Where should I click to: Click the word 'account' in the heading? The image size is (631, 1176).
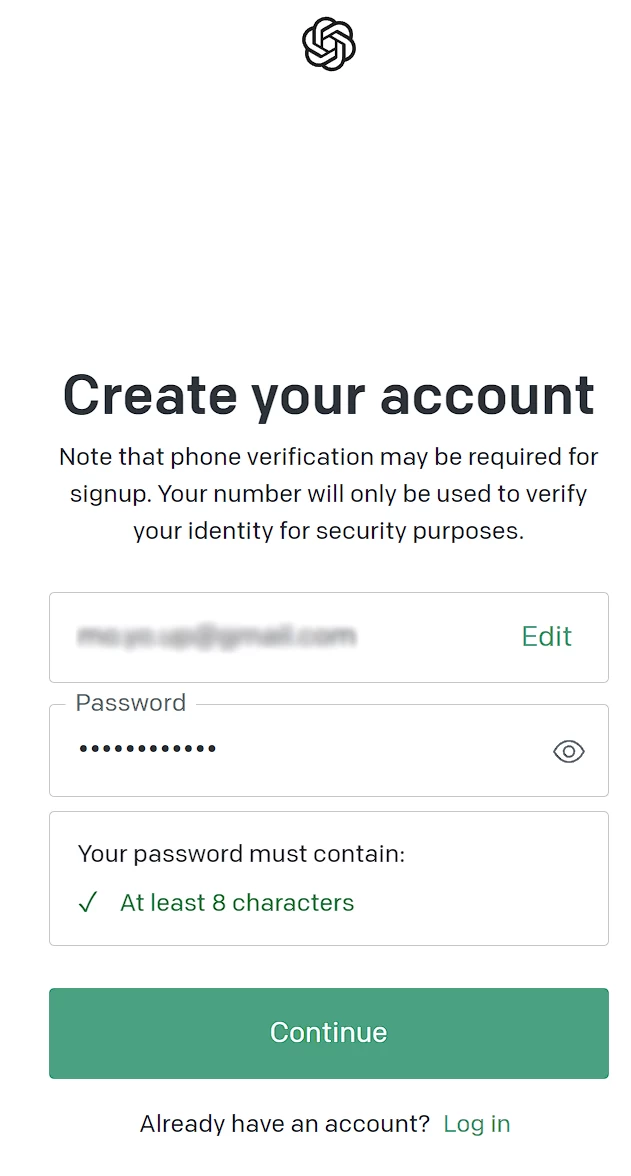tap(488, 395)
